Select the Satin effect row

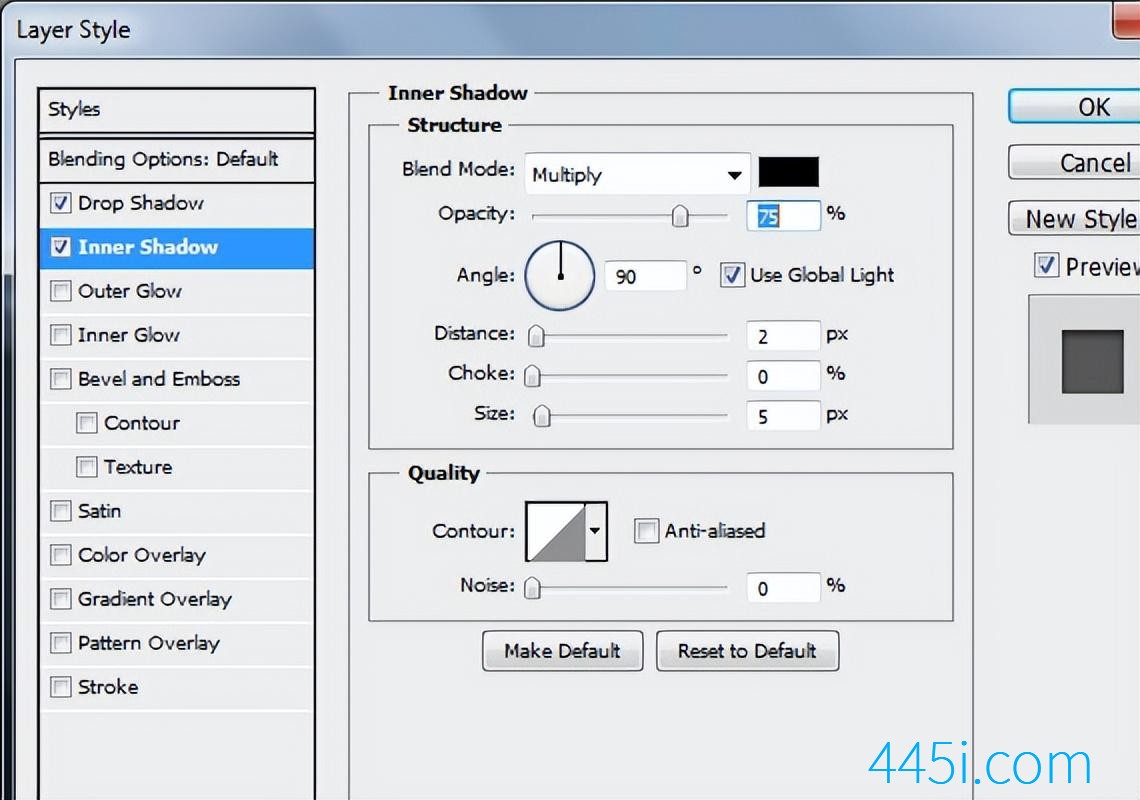[177, 511]
